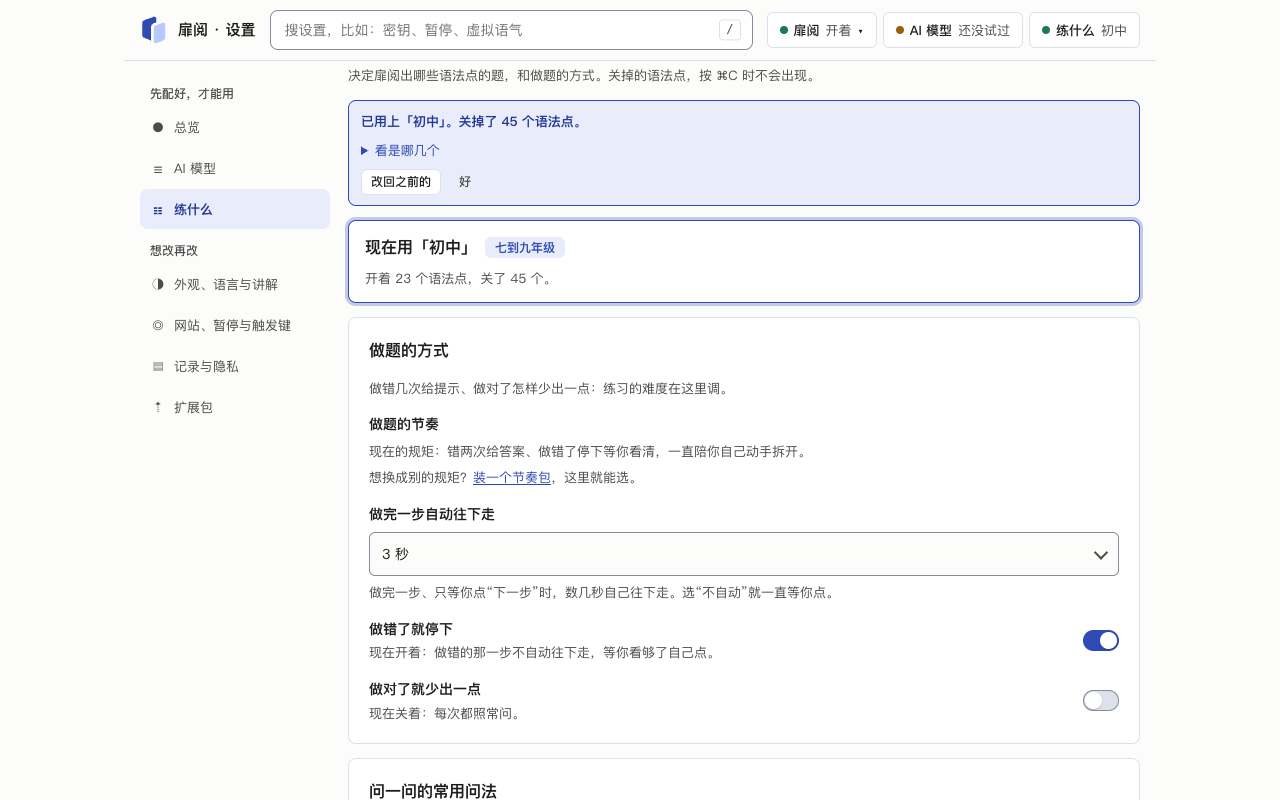This screenshot has height=800, width=1280.
Task: Go to AI 模型 settings section
Action: pos(235,168)
